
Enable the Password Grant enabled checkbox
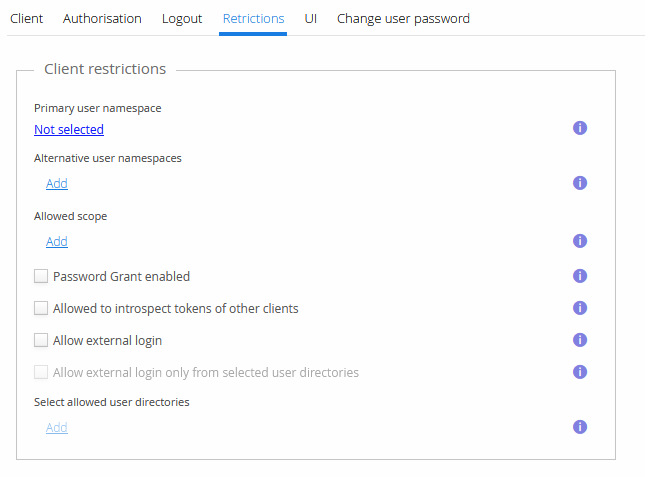pos(41,276)
